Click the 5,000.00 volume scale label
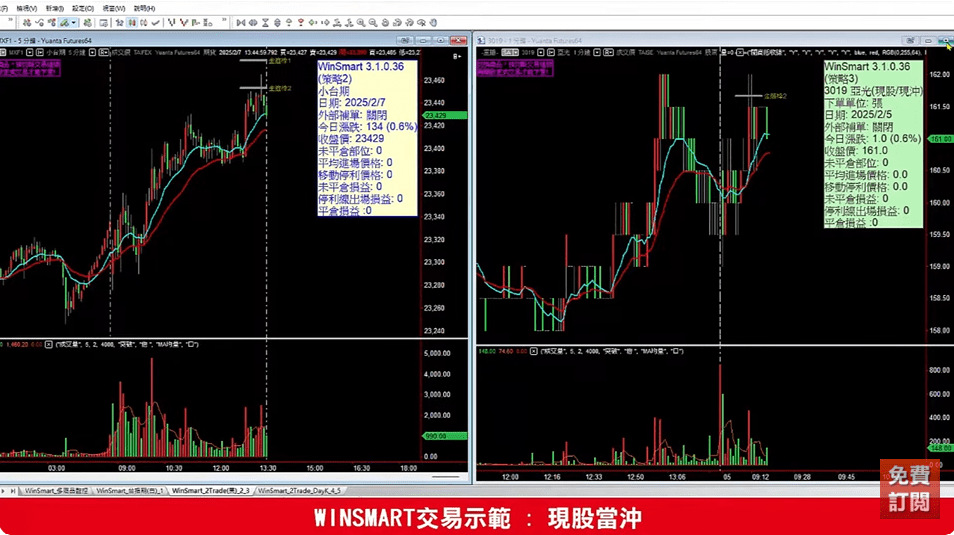The image size is (954, 535). pos(437,353)
